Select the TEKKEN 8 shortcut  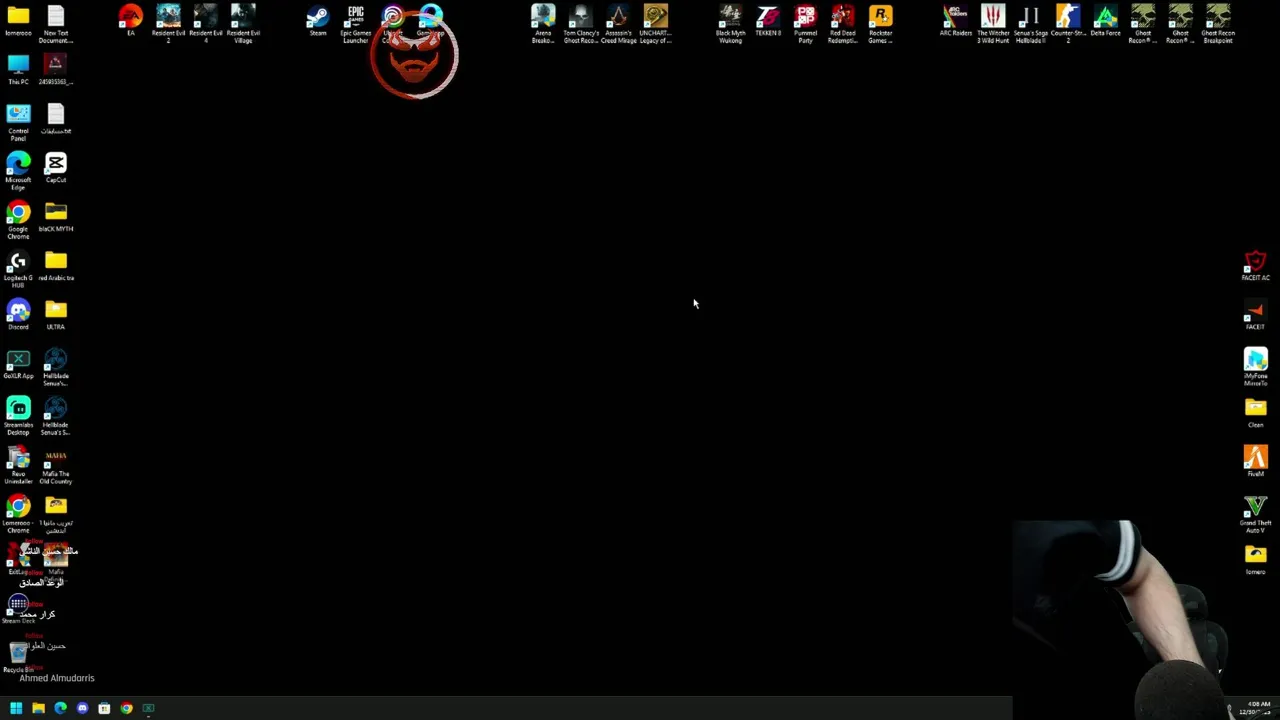[x=768, y=20]
